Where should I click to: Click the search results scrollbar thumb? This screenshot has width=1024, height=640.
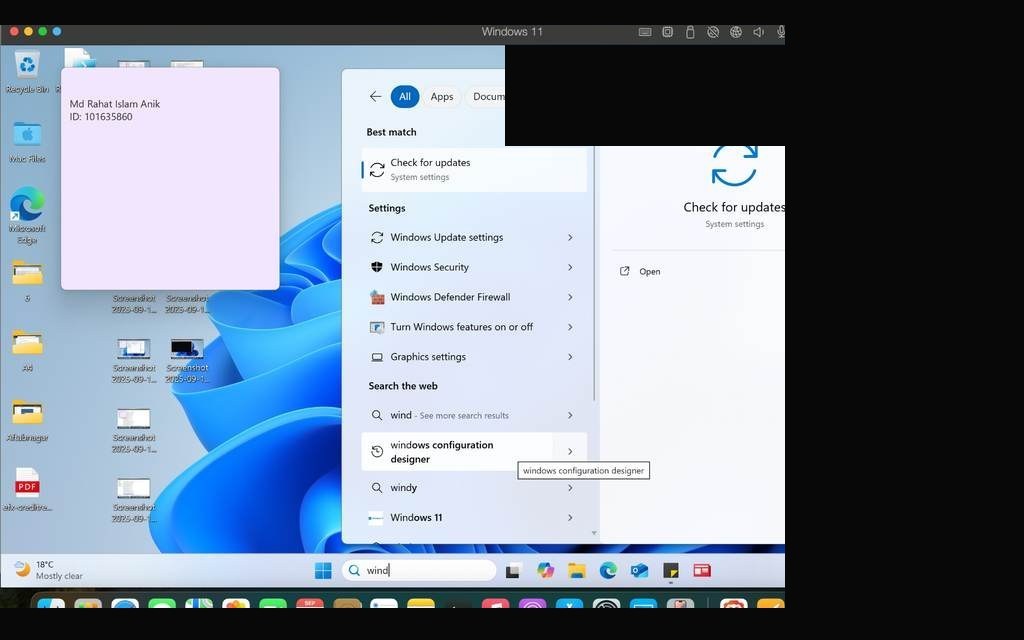pyautogui.click(x=594, y=274)
